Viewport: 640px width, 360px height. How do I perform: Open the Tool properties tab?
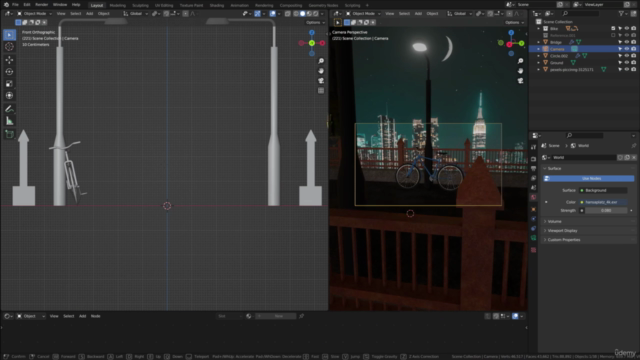533,147
